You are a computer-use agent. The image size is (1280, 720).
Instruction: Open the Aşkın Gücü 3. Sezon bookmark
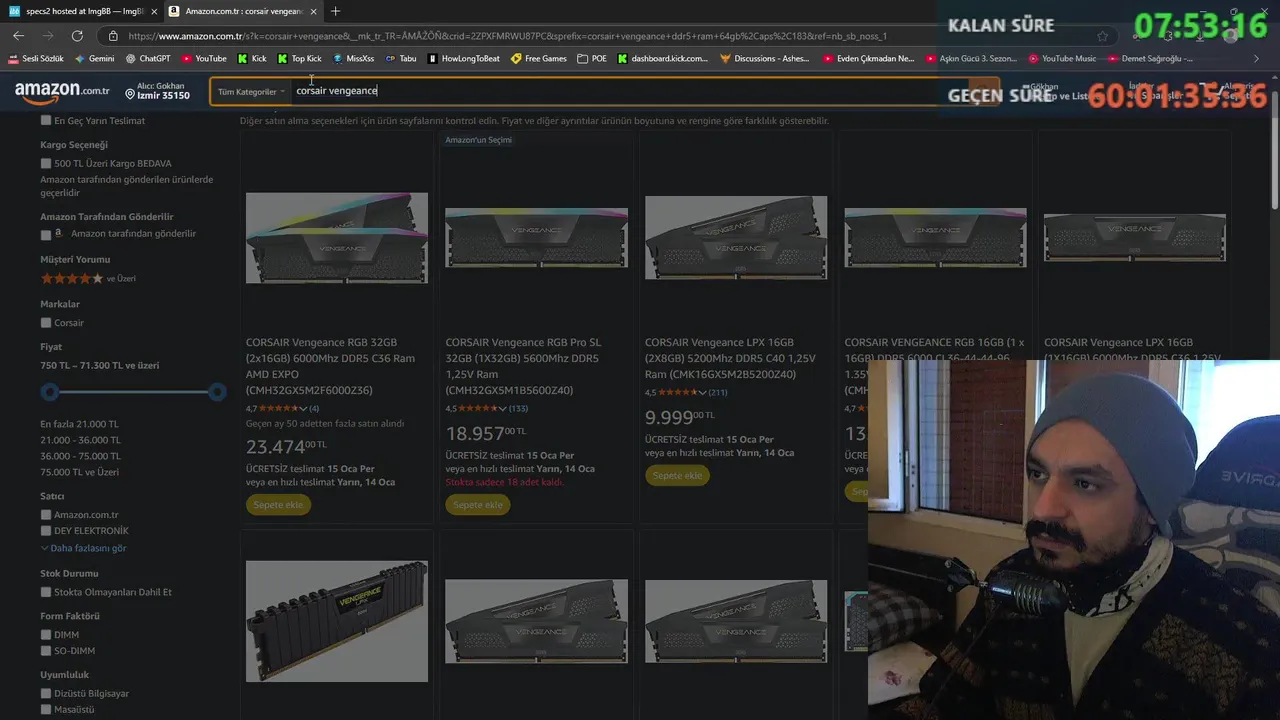(x=971, y=59)
